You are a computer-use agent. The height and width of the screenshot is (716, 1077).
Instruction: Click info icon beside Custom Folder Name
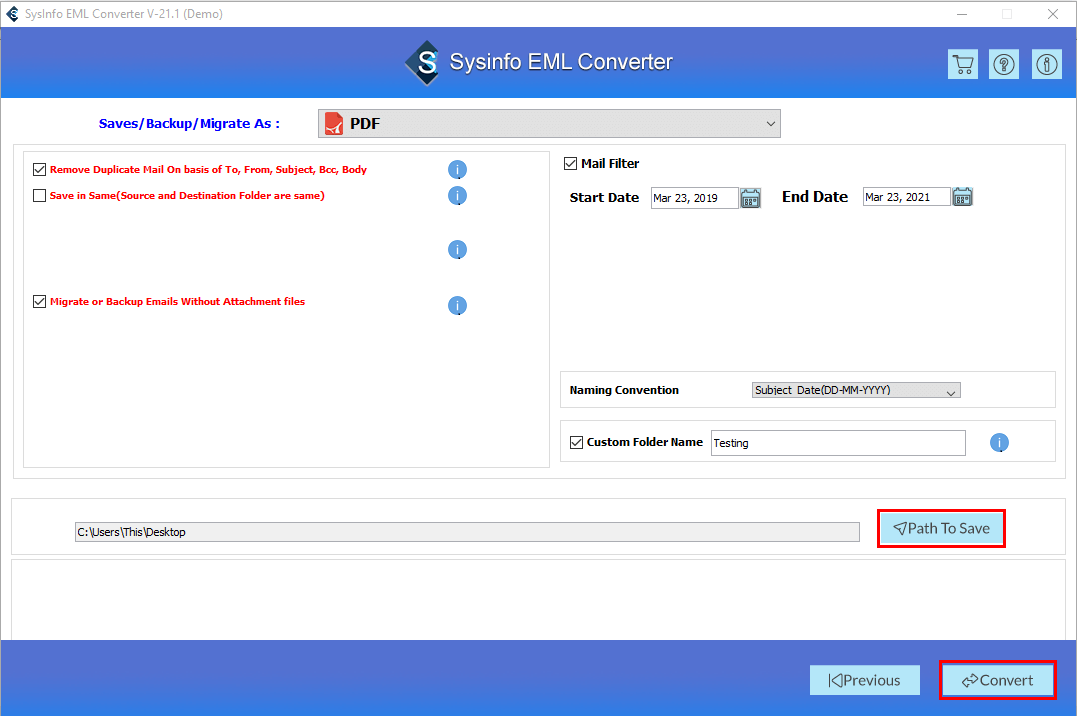pyautogui.click(x=999, y=443)
